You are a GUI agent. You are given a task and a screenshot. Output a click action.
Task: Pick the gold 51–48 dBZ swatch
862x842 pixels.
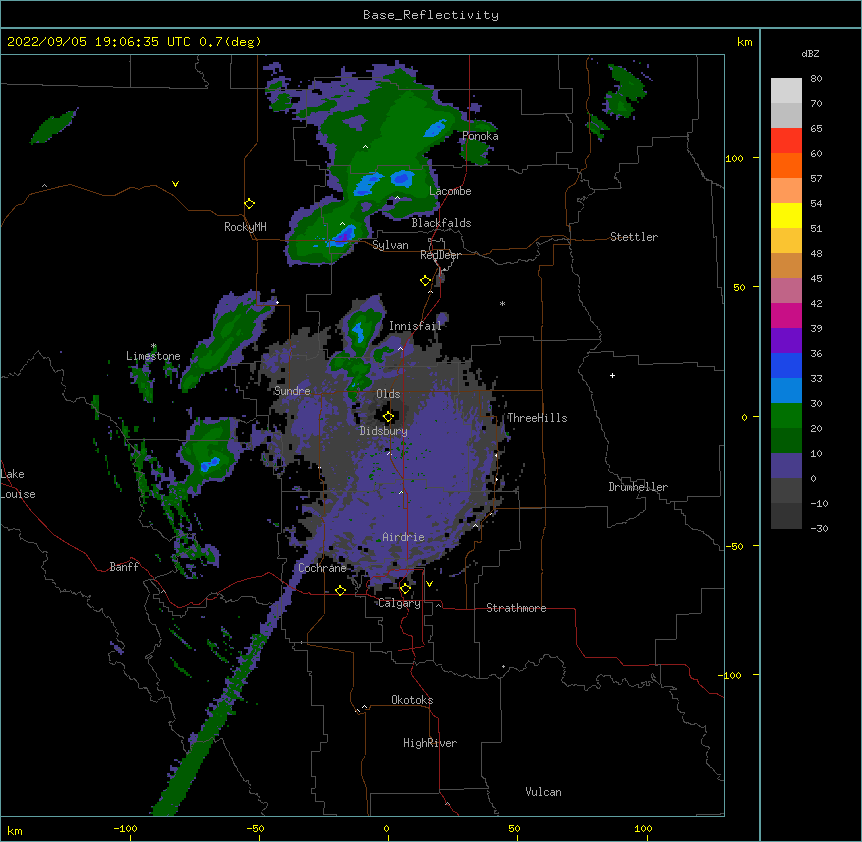(786, 241)
